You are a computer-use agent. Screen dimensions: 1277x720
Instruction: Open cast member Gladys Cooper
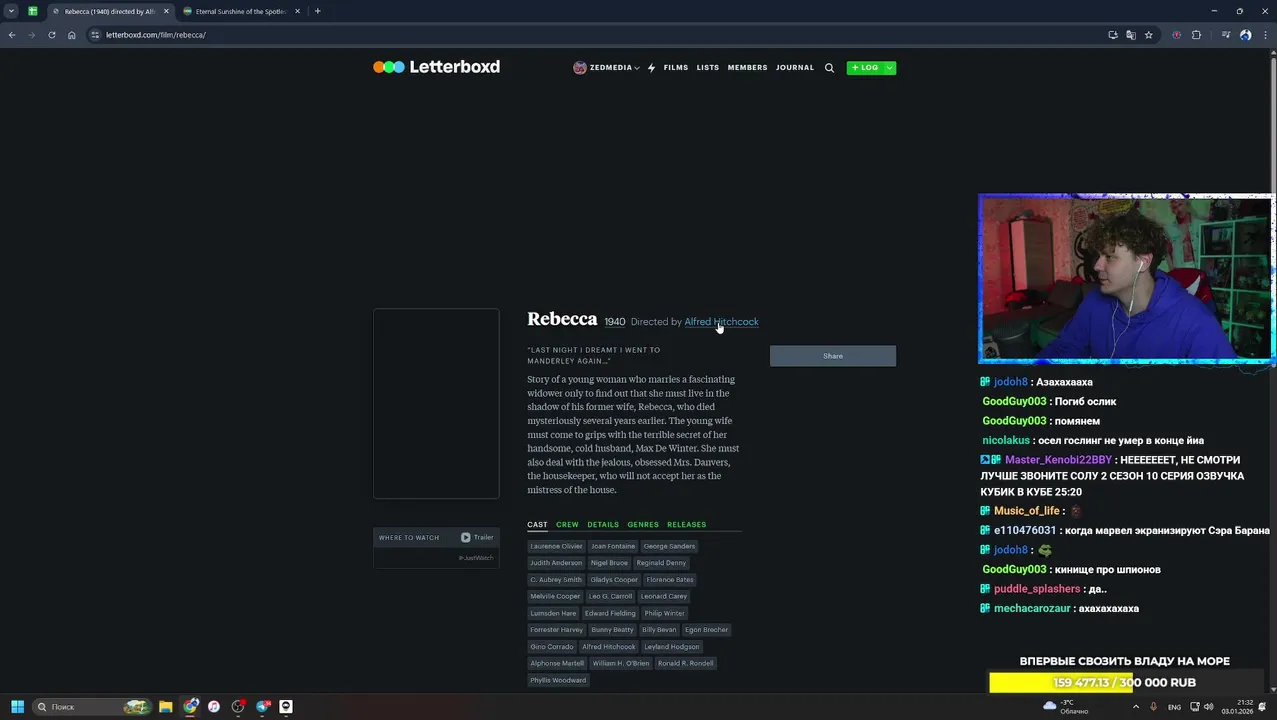[614, 580]
